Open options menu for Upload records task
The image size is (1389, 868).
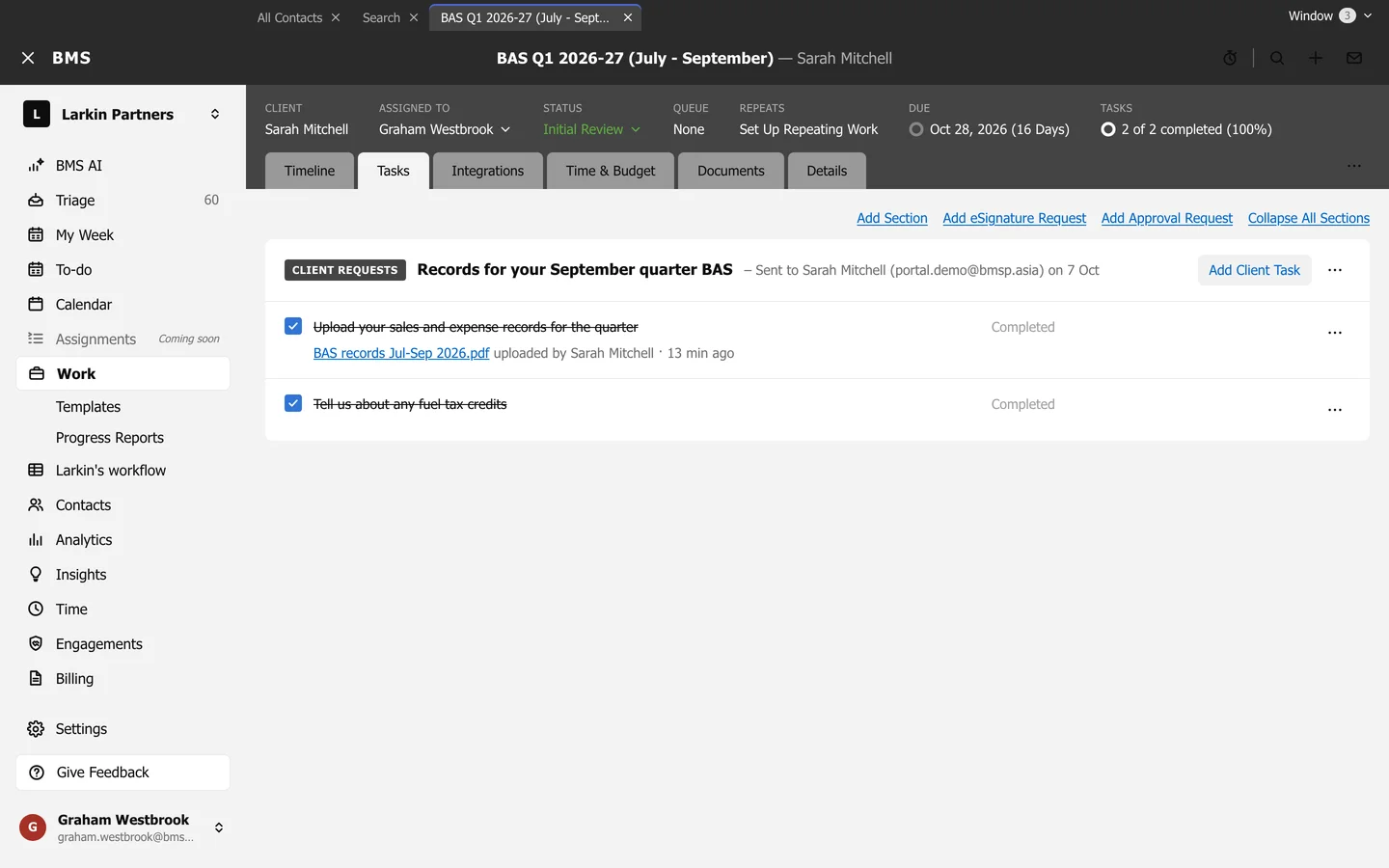[x=1335, y=333]
